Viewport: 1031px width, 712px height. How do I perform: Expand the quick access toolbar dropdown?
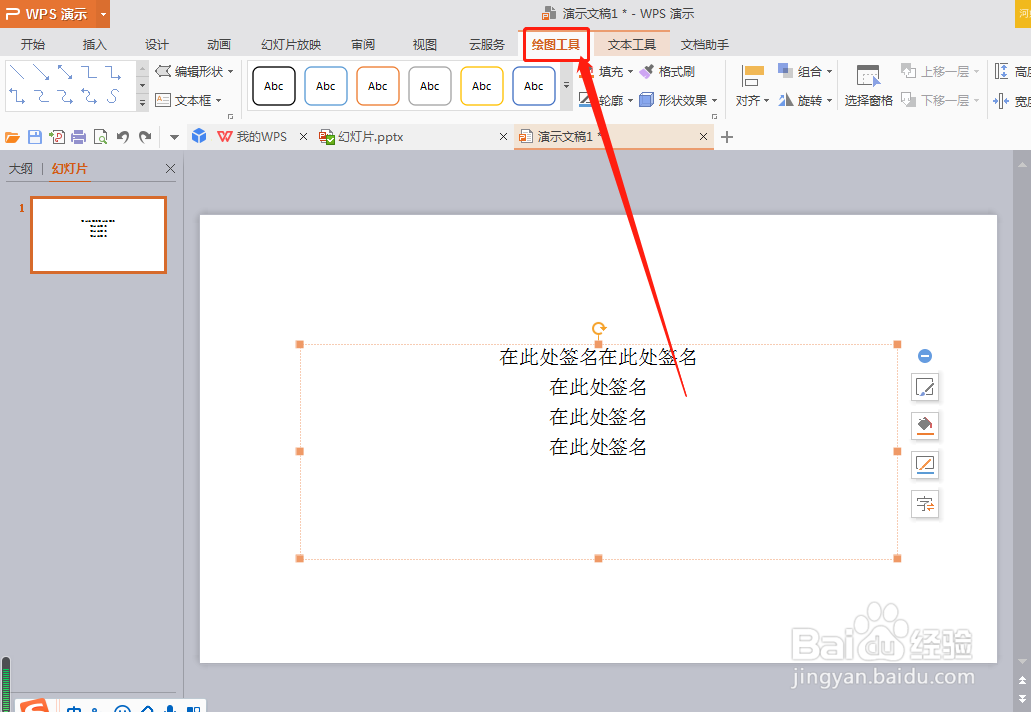174,137
